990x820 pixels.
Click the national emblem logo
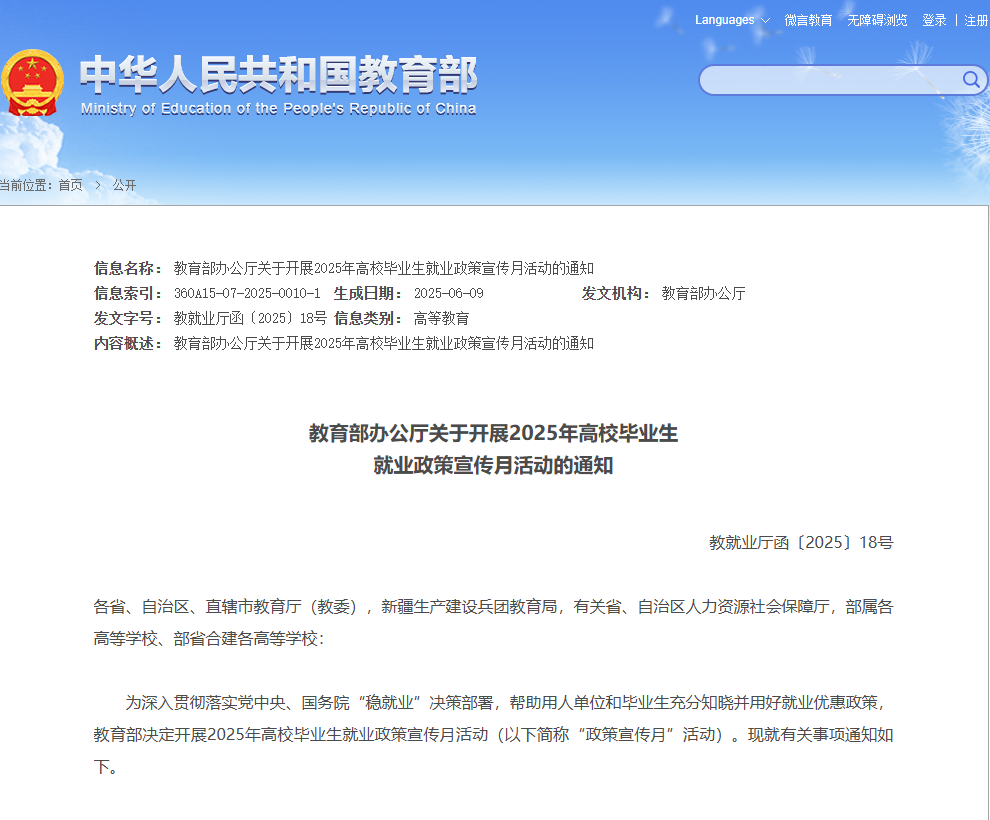point(32,83)
